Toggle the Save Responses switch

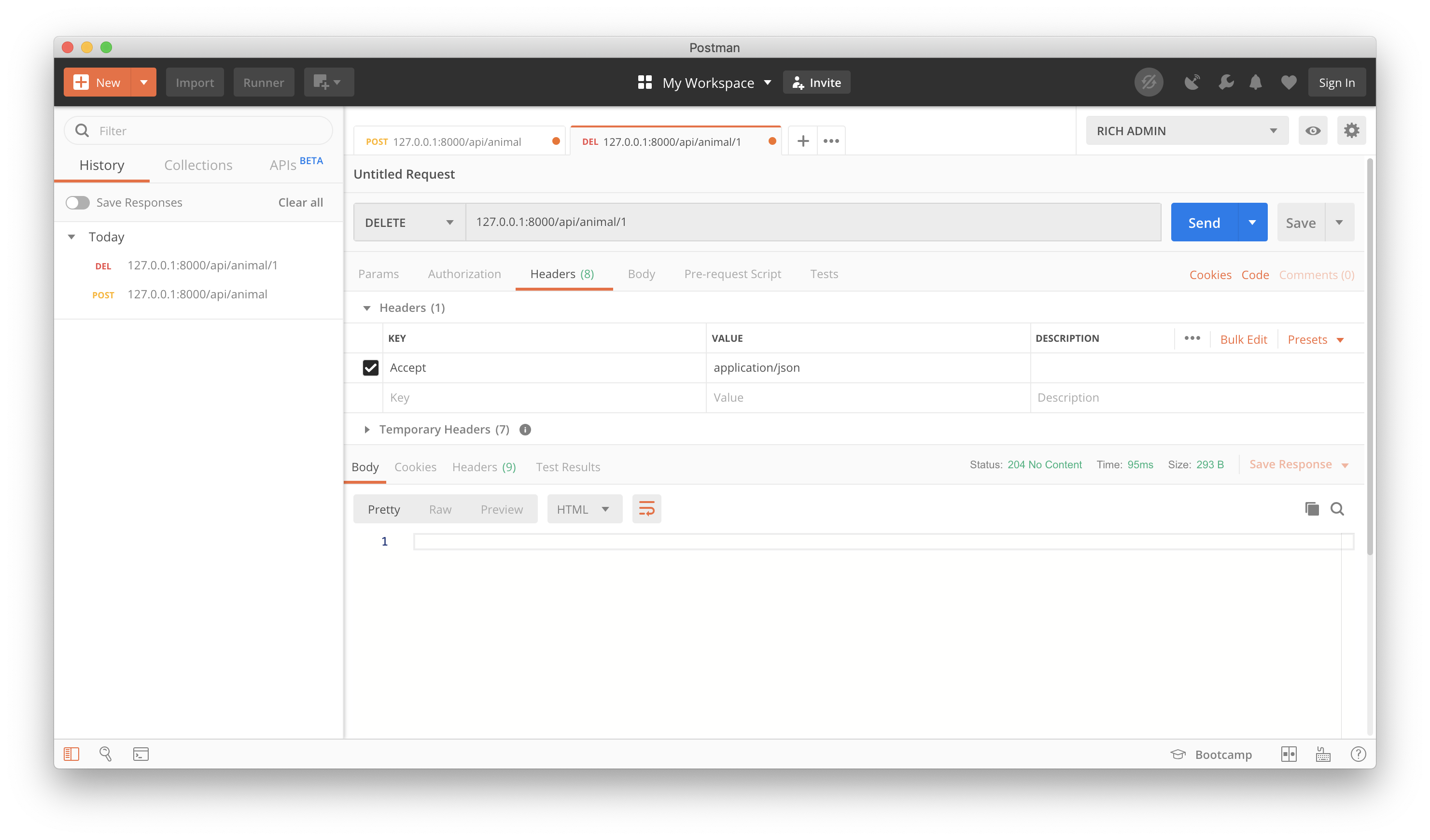tap(77, 203)
